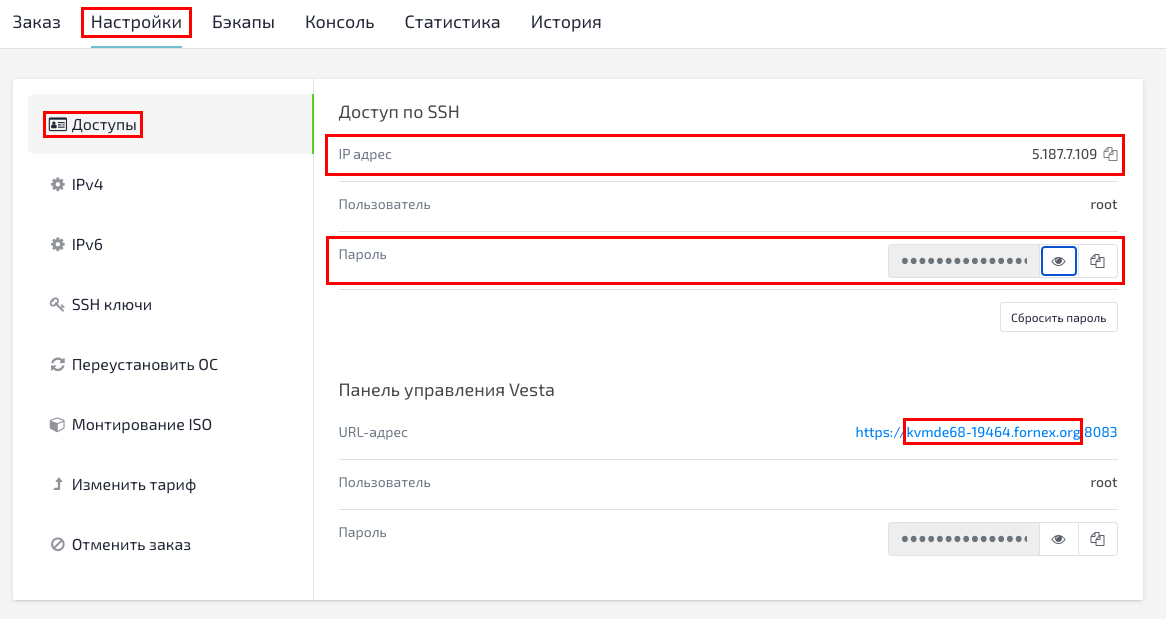
Task: Select the SSH user value root
Action: [1104, 205]
